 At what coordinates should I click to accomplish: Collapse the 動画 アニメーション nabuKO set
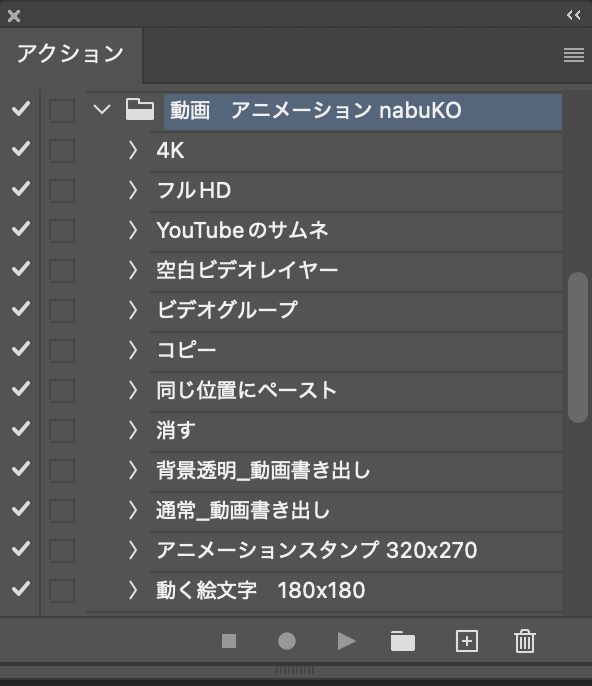click(102, 109)
